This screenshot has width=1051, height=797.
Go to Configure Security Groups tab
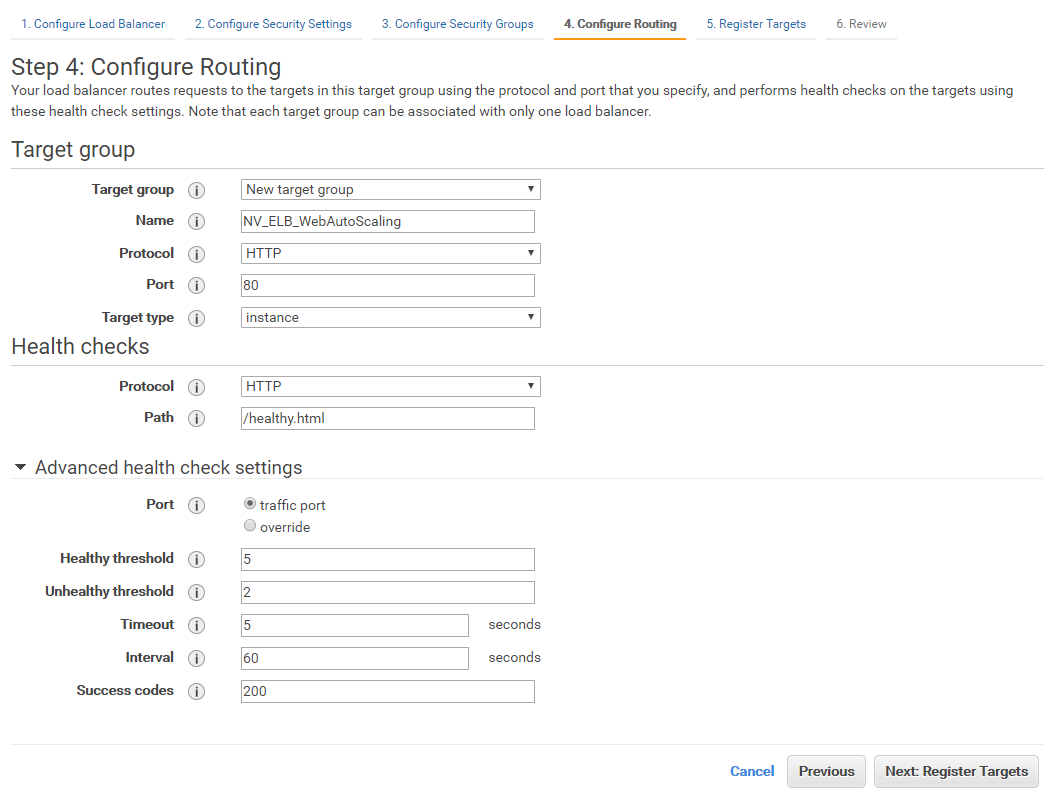pyautogui.click(x=457, y=24)
